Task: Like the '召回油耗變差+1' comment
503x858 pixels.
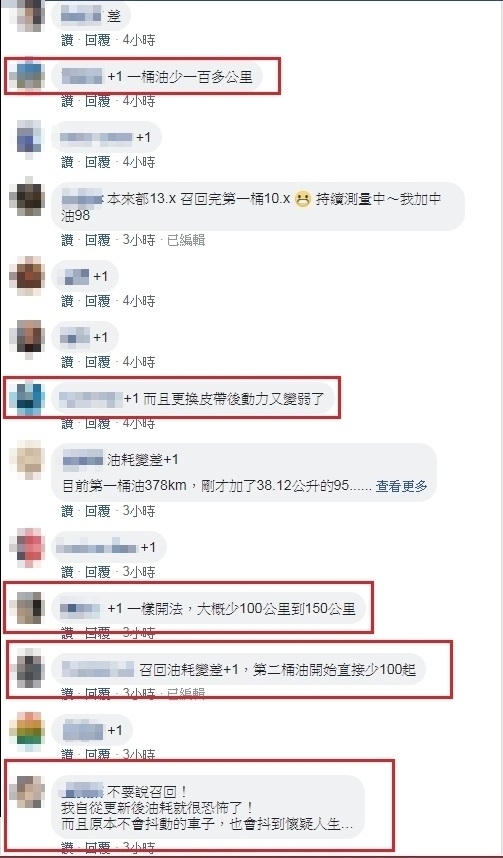Action: pos(67,693)
